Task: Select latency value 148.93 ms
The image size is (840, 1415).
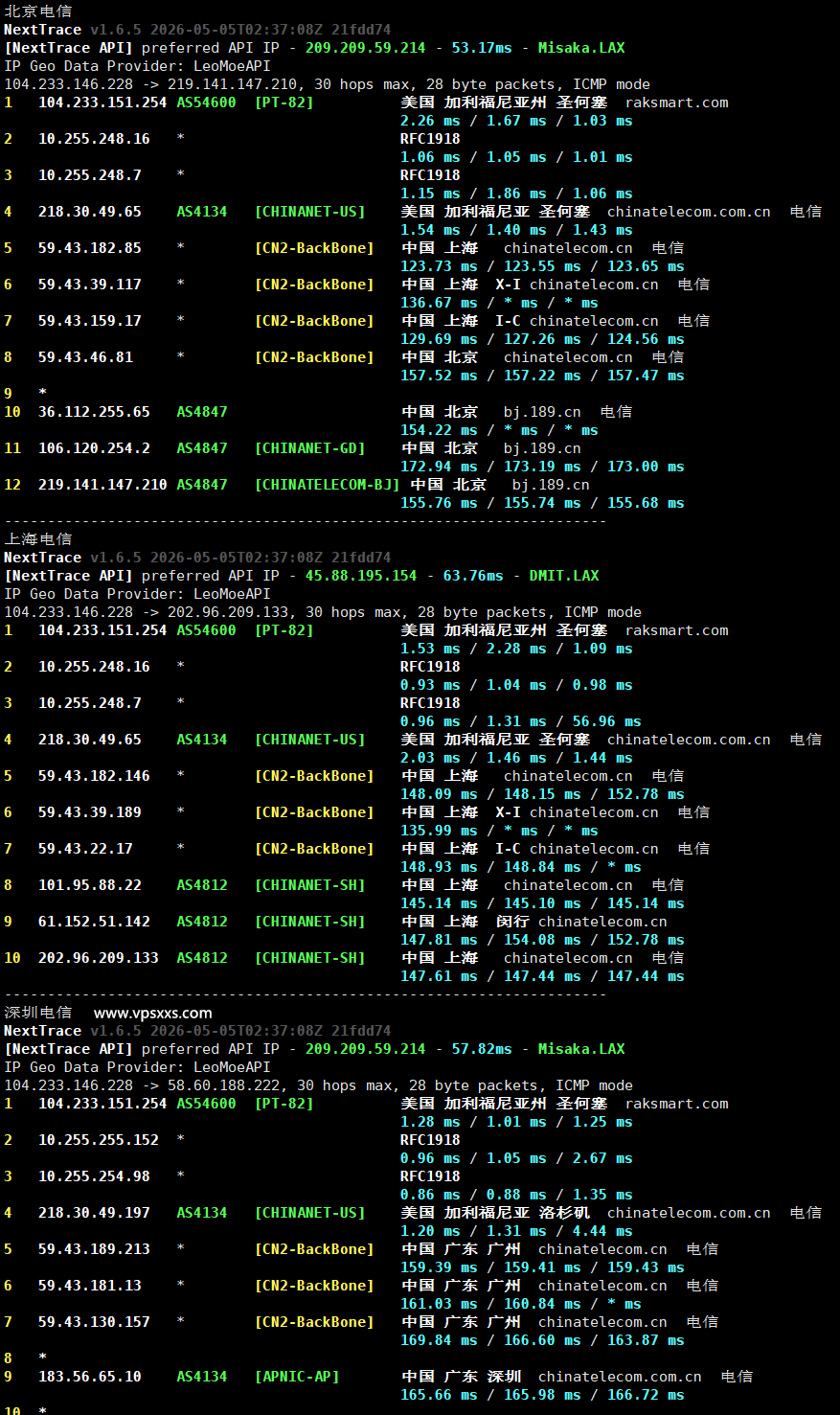Action: (x=439, y=867)
